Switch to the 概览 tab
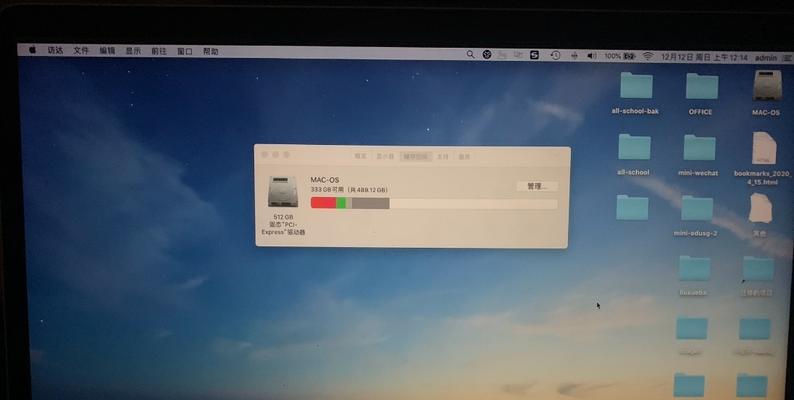This screenshot has width=794, height=400. coord(361,156)
